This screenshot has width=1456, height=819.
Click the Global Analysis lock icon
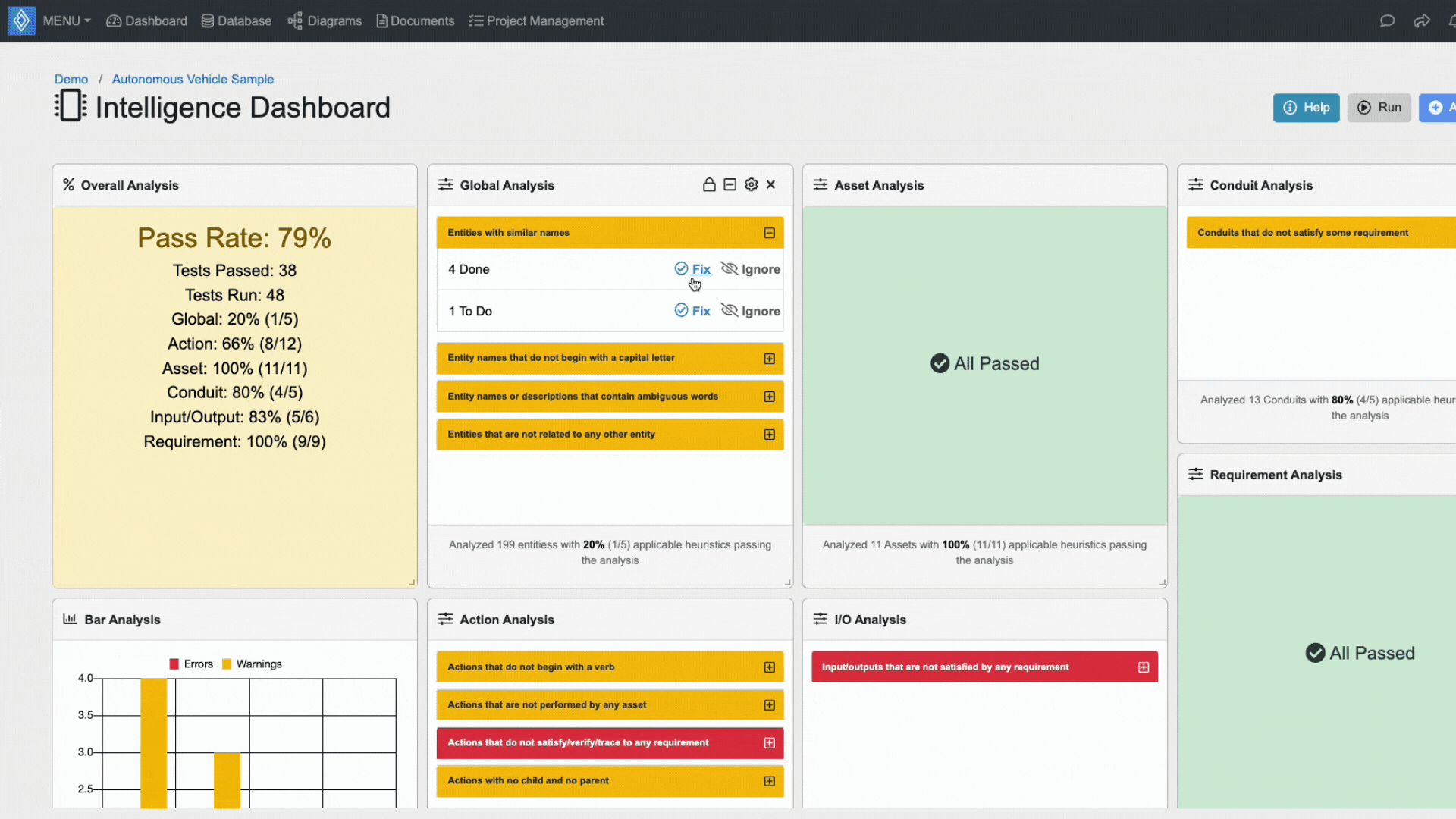(710, 184)
